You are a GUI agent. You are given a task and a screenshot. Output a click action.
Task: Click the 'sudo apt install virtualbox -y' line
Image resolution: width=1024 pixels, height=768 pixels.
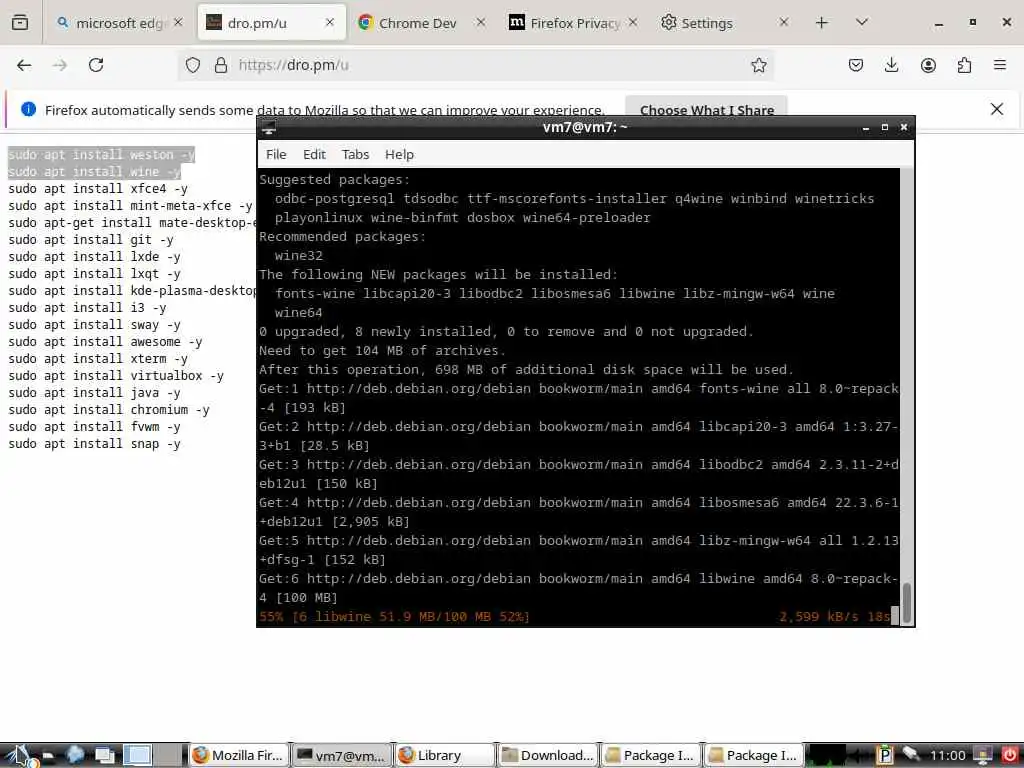click(x=116, y=376)
